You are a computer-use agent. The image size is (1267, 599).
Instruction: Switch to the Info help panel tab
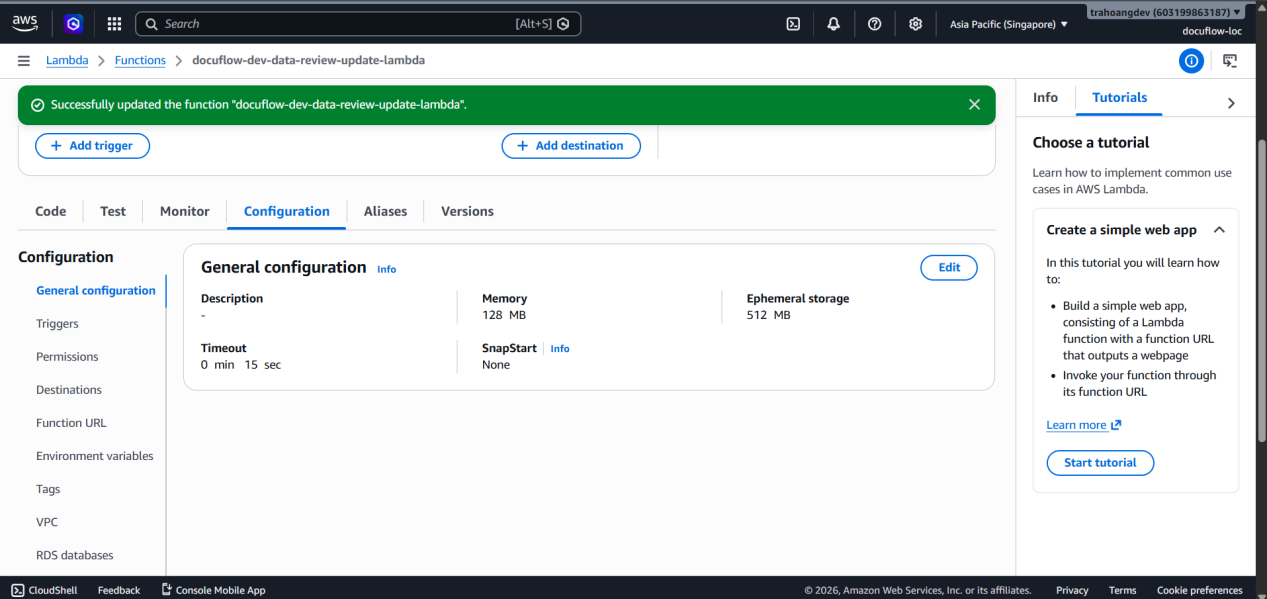coord(1045,97)
